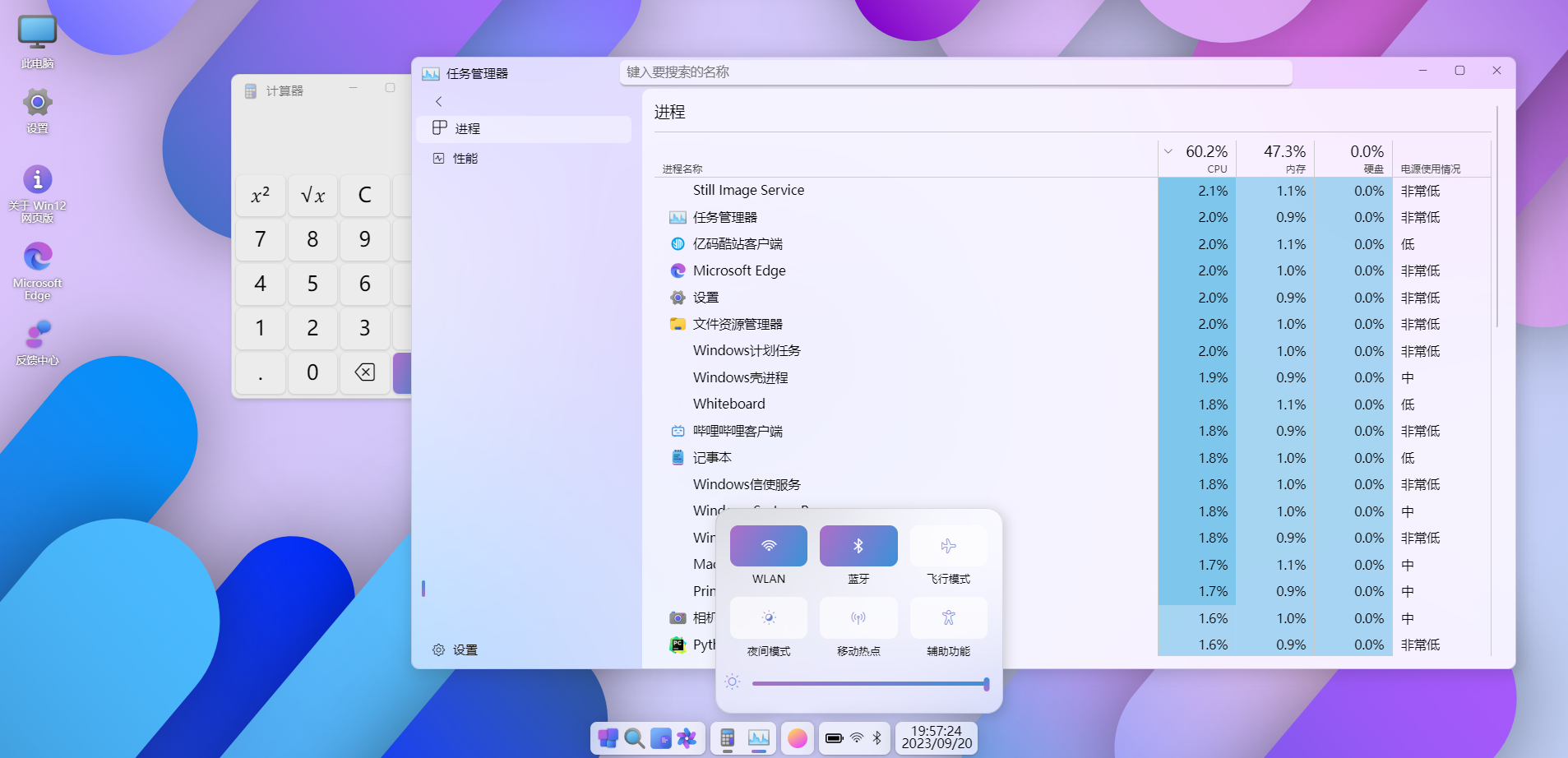The width and height of the screenshot is (1568, 758).
Task: Click the 亿码酷站客户端 process icon
Action: [678, 244]
